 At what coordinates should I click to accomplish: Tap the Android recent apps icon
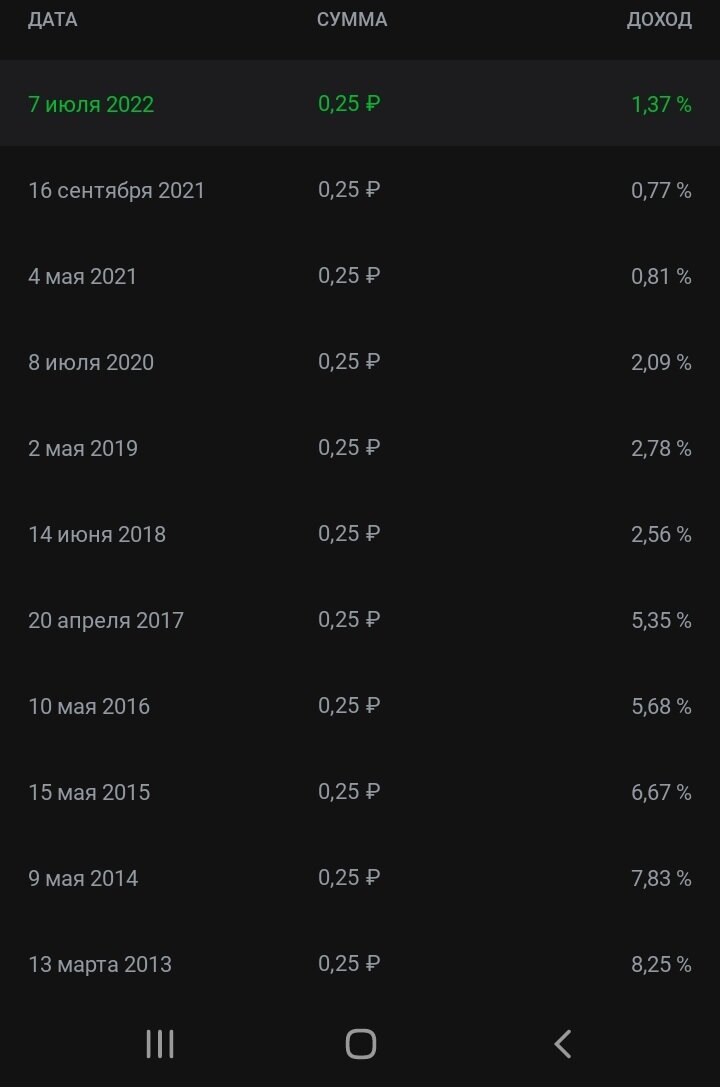click(160, 1043)
